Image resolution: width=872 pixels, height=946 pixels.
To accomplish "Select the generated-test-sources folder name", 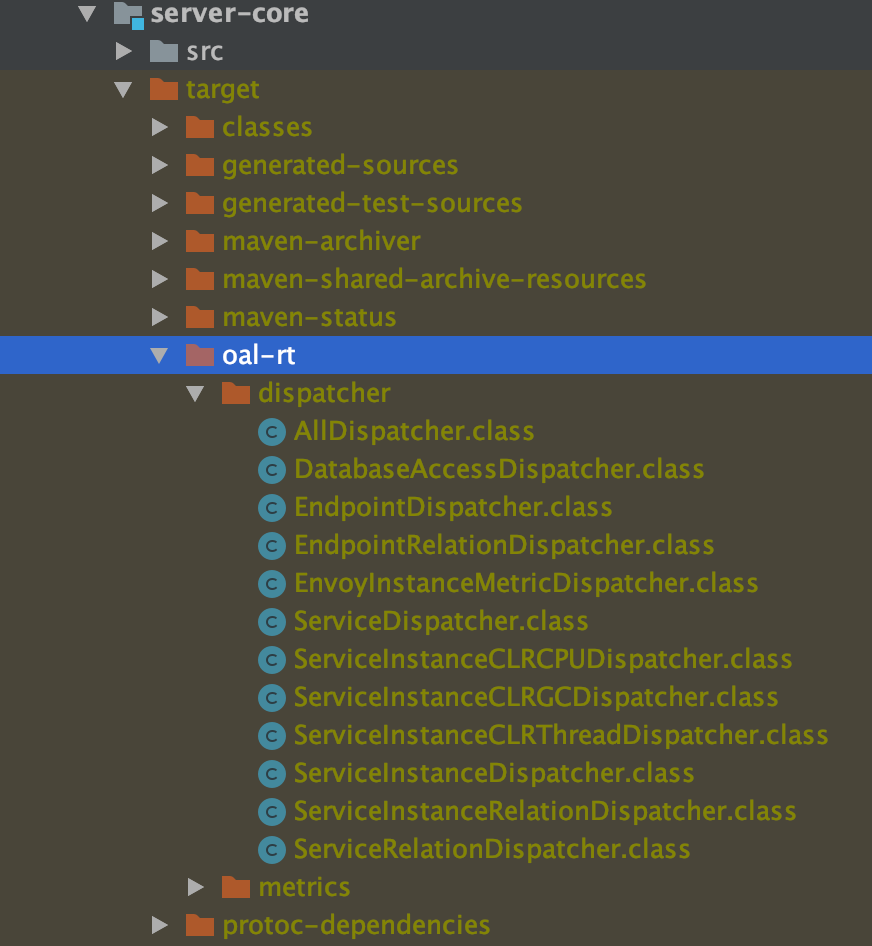I will pos(372,204).
